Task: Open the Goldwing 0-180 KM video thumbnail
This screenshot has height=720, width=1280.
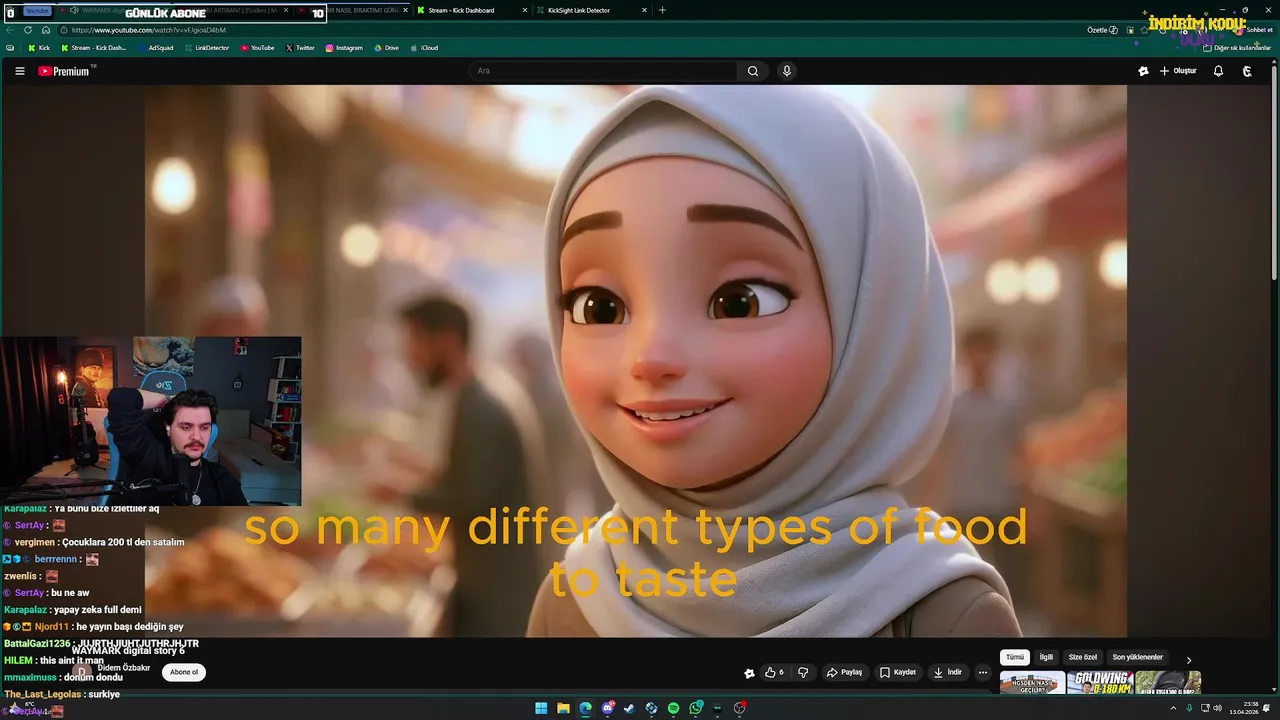Action: (1100, 683)
